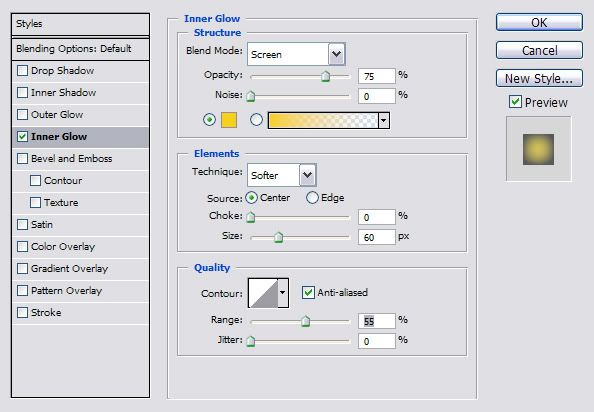Click the yellow glow color swatch
This screenshot has width=594, height=412.
coord(229,120)
